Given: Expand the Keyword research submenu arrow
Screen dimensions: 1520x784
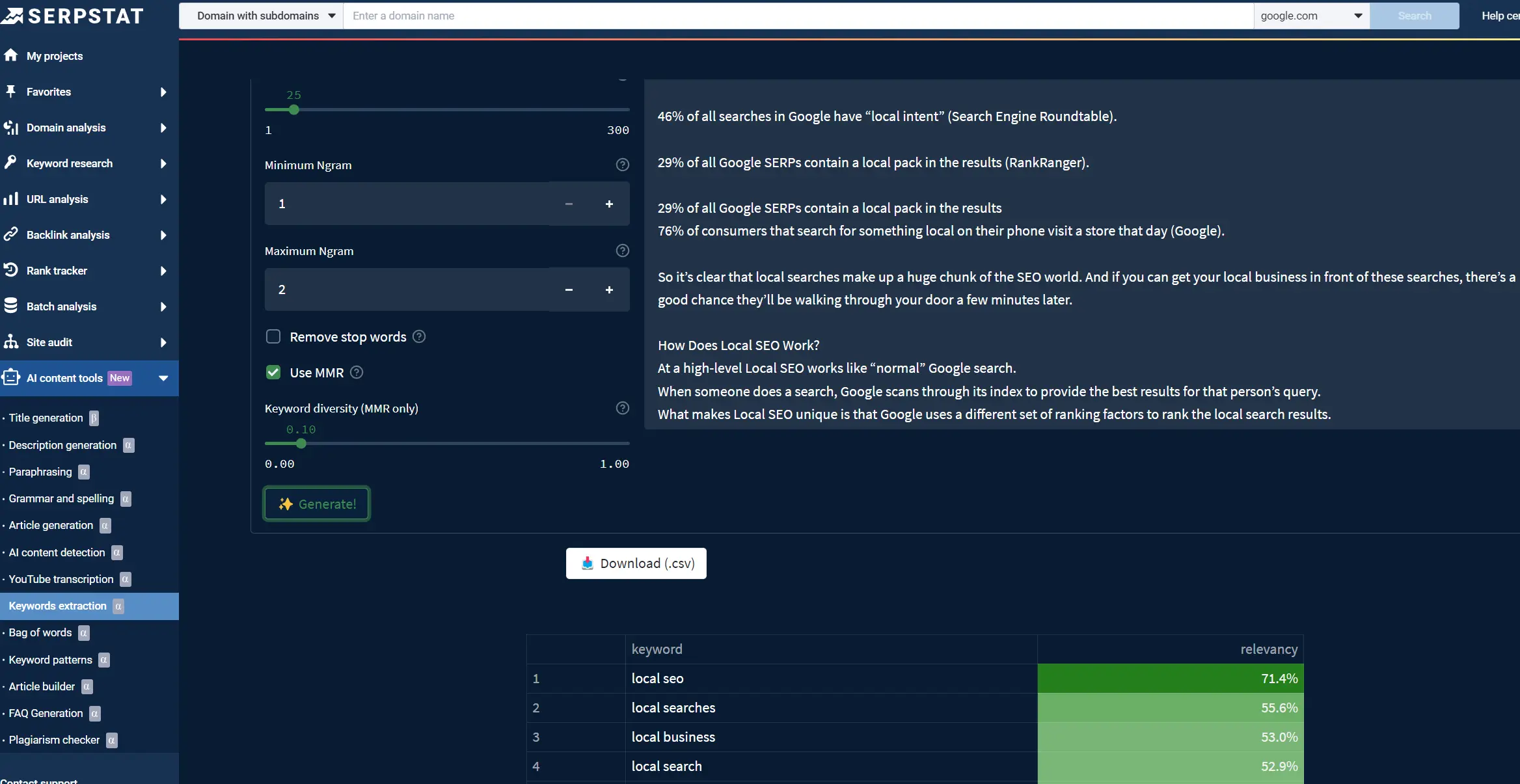Looking at the screenshot, I should coord(163,163).
